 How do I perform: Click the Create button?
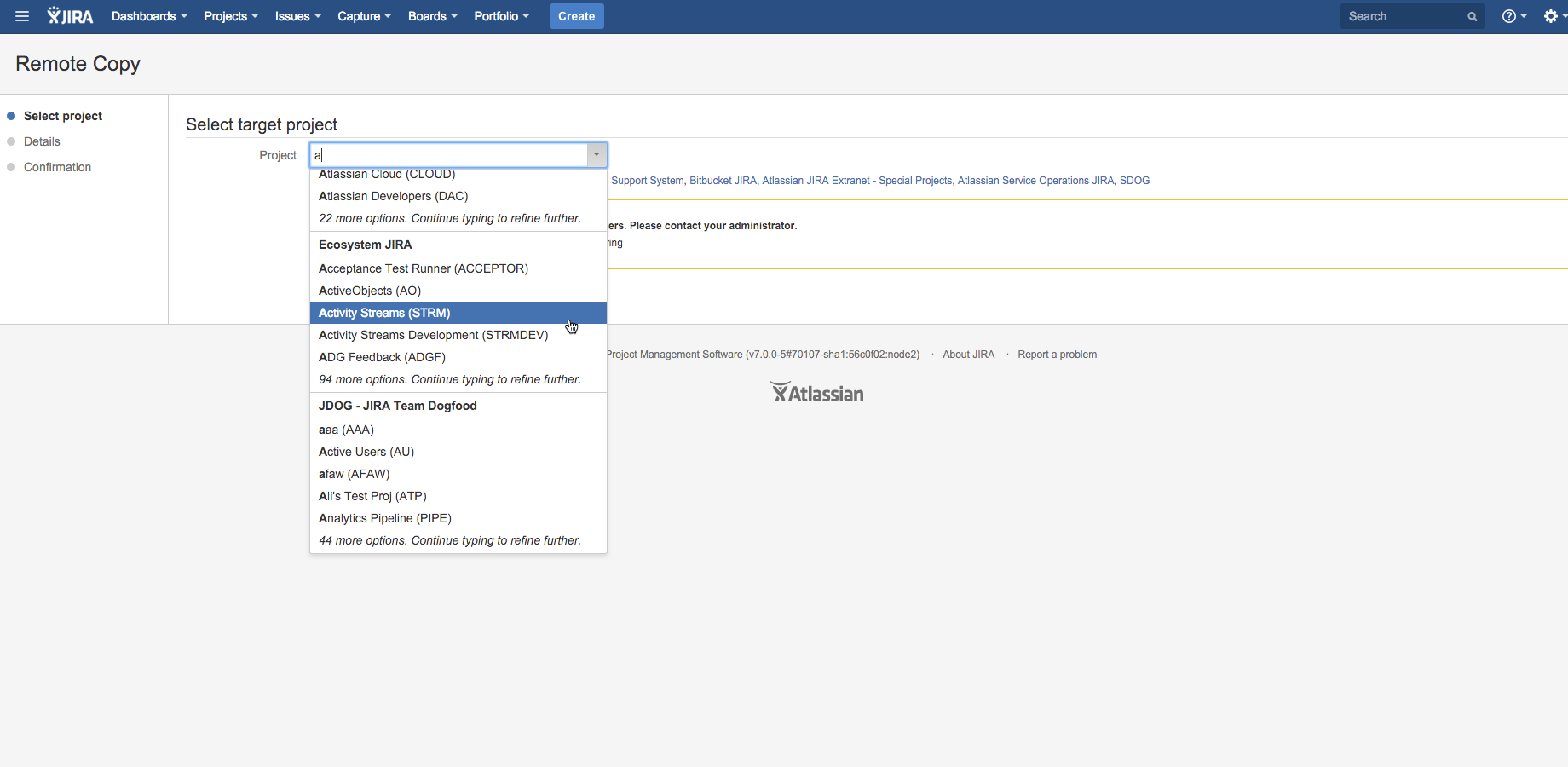[x=576, y=16]
